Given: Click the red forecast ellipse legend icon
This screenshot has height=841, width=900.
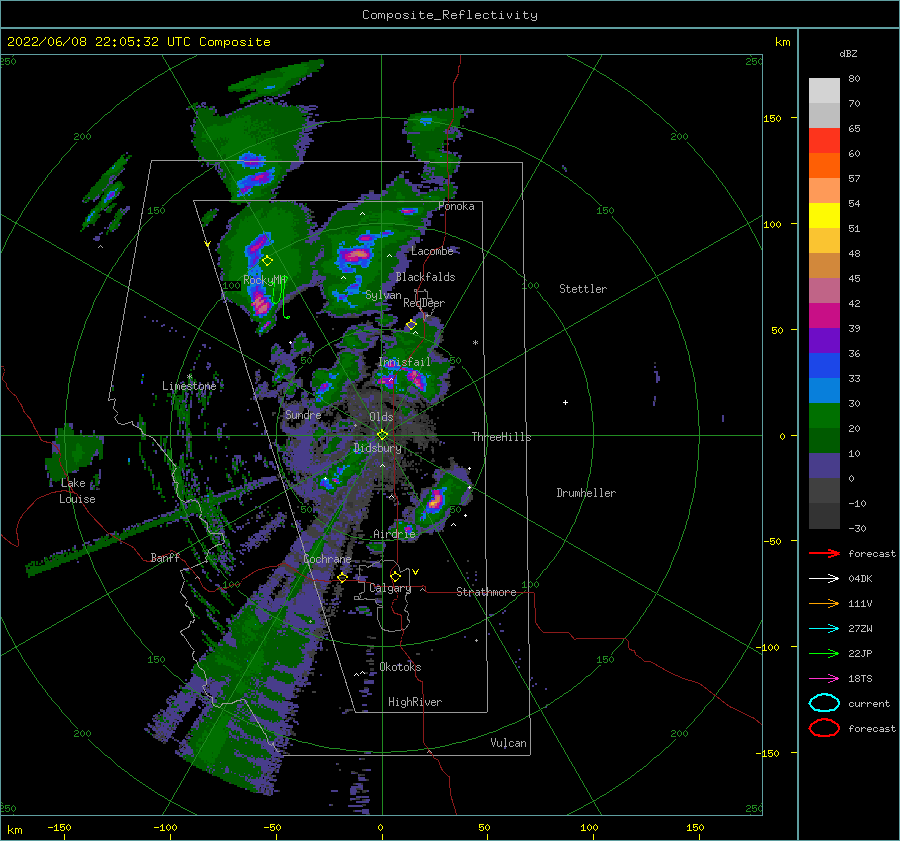Looking at the screenshot, I should [x=824, y=728].
